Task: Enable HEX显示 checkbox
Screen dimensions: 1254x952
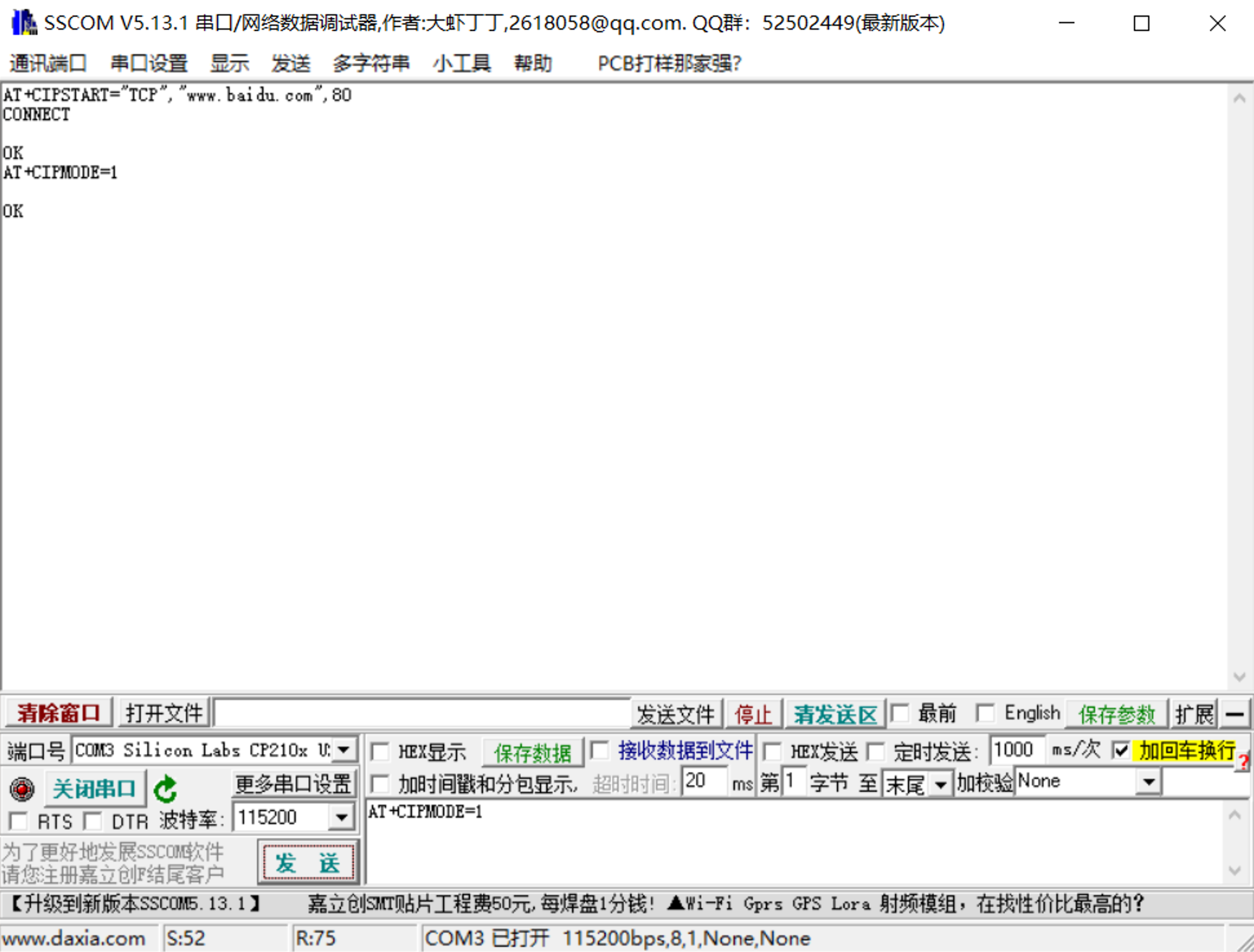Action: pyautogui.click(x=380, y=751)
